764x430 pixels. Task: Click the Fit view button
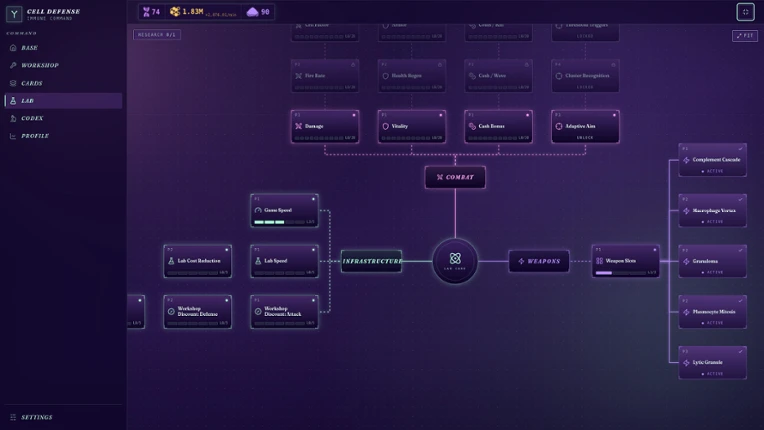745,36
